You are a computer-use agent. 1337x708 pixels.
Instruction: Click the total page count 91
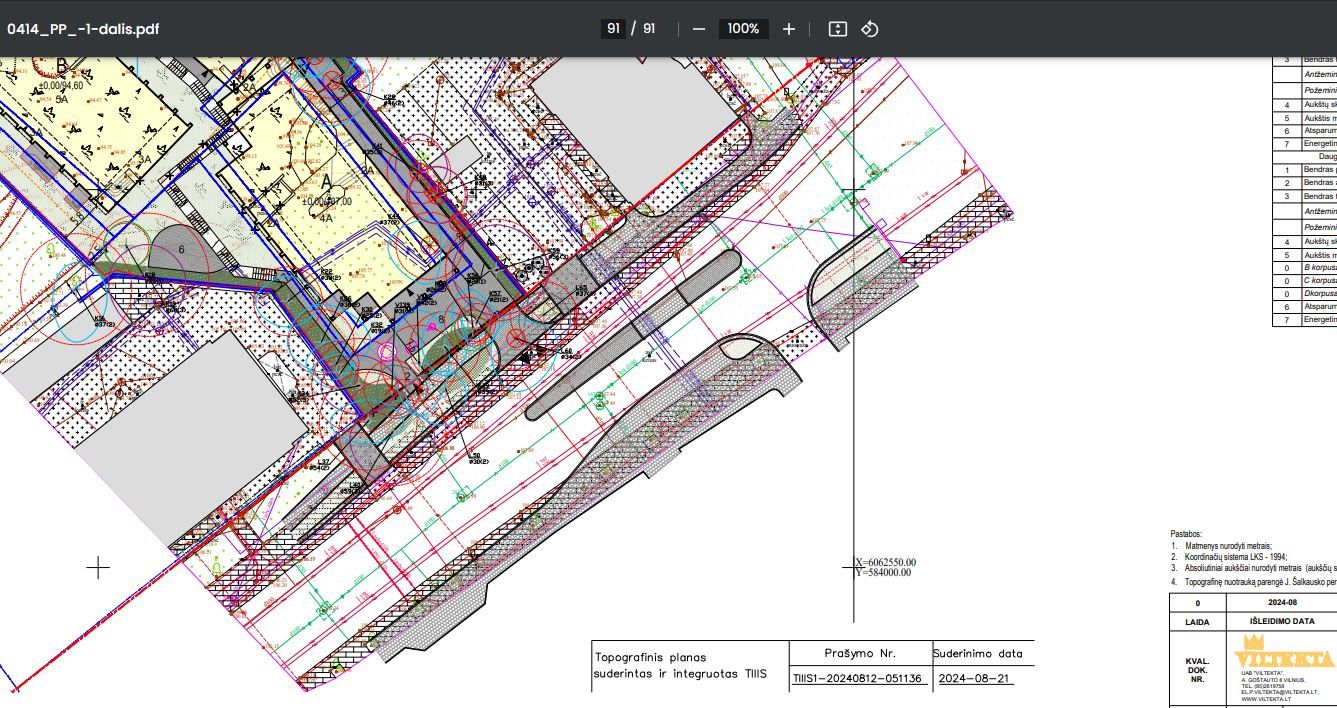(x=649, y=29)
